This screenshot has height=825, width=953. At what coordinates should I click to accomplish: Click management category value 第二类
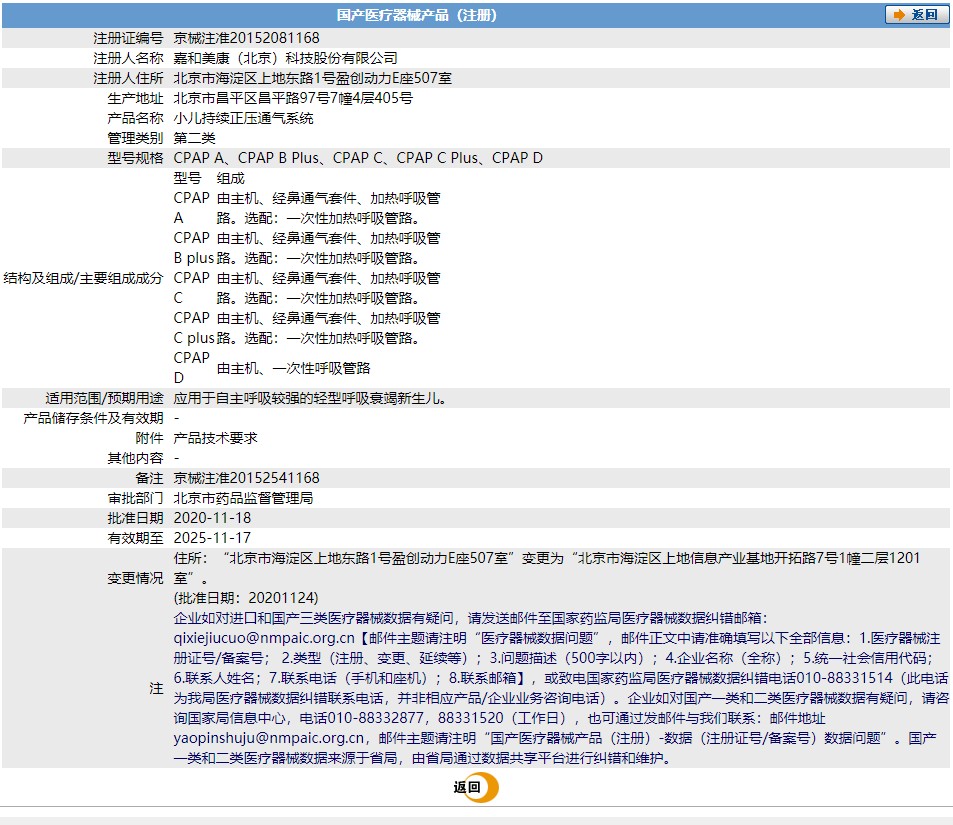[x=194, y=138]
